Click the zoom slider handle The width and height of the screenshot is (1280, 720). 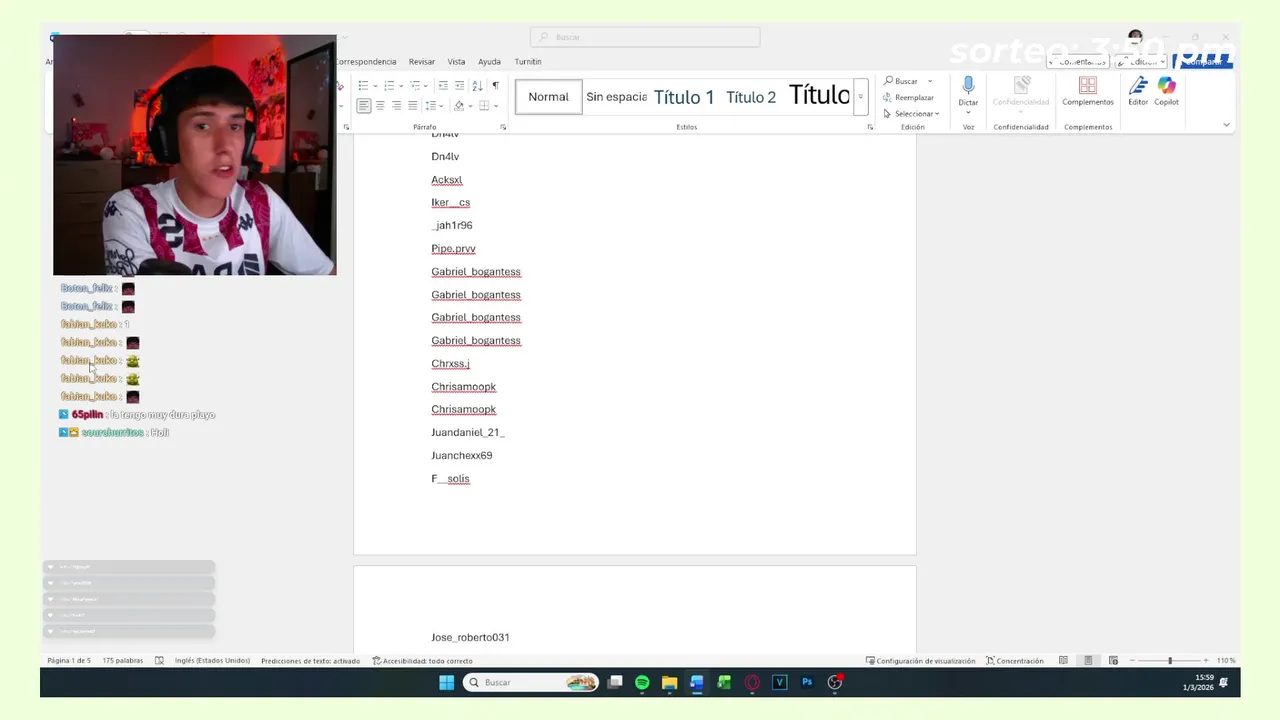pos(1170,661)
